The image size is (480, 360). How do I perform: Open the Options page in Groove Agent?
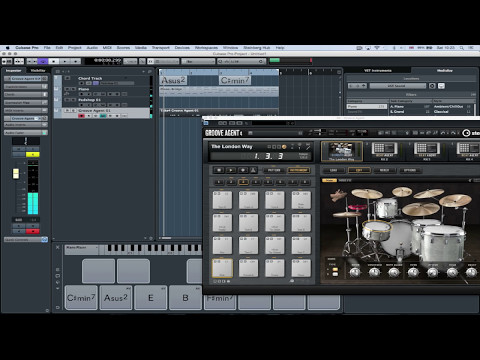coord(410,170)
